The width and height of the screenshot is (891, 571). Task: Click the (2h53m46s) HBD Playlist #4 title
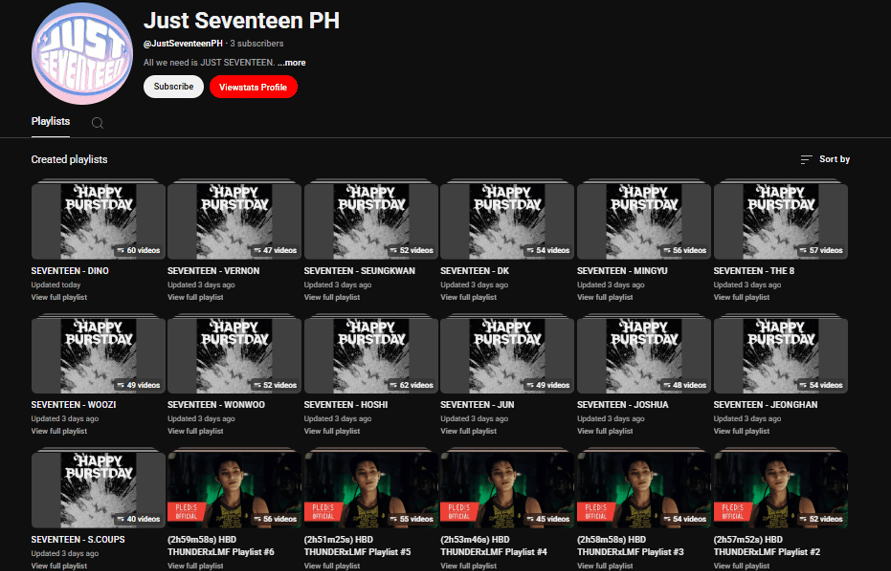494,546
